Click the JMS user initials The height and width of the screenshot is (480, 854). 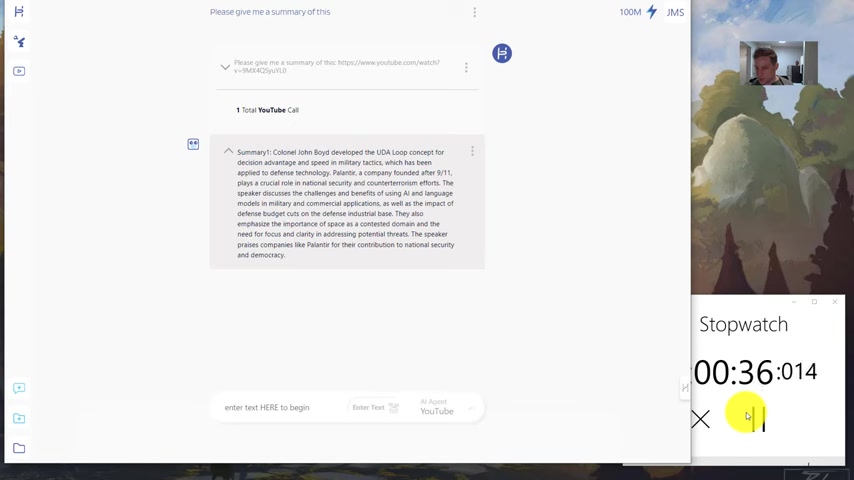coord(675,12)
